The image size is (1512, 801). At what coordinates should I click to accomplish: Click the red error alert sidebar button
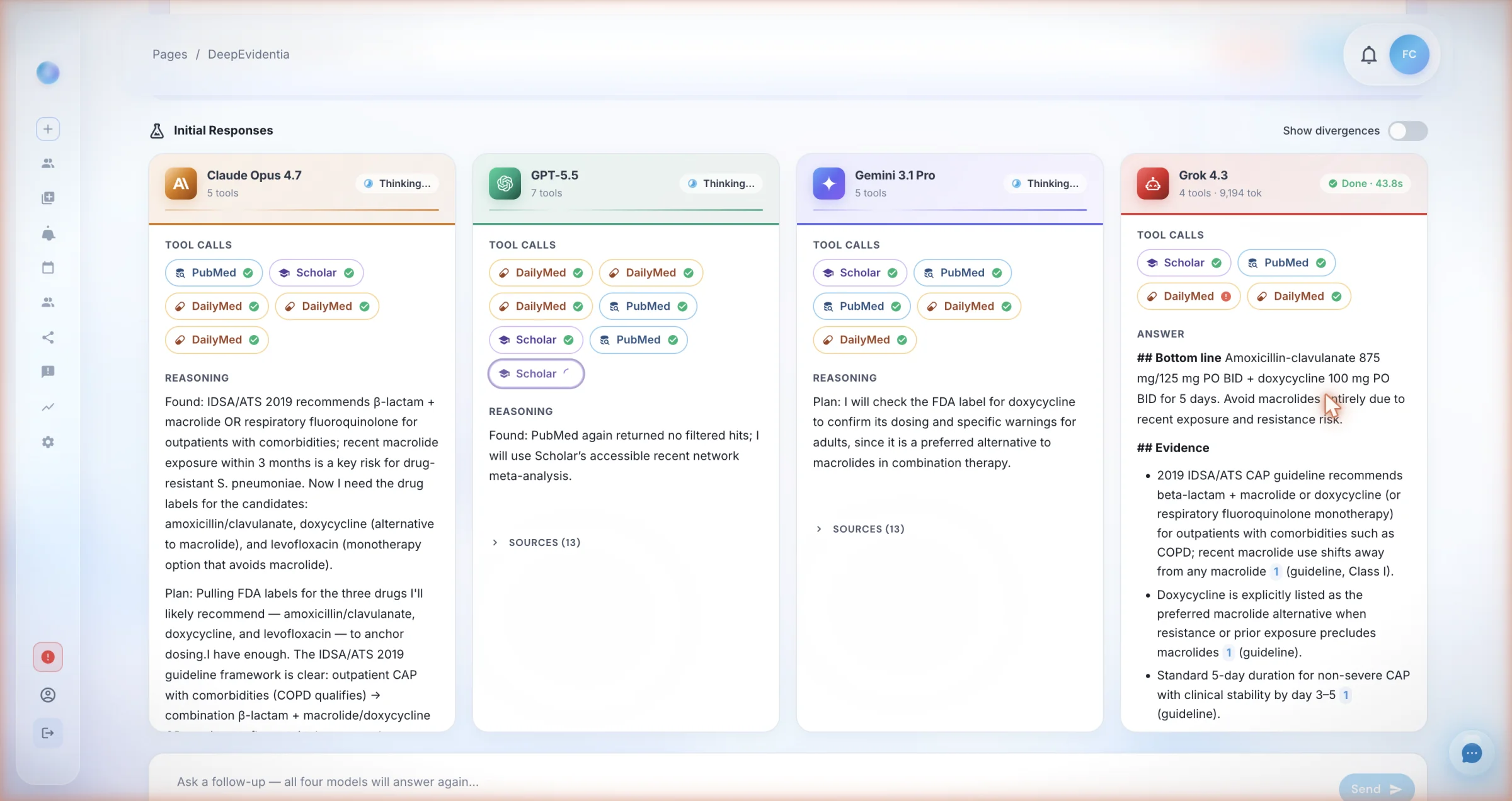(48, 657)
